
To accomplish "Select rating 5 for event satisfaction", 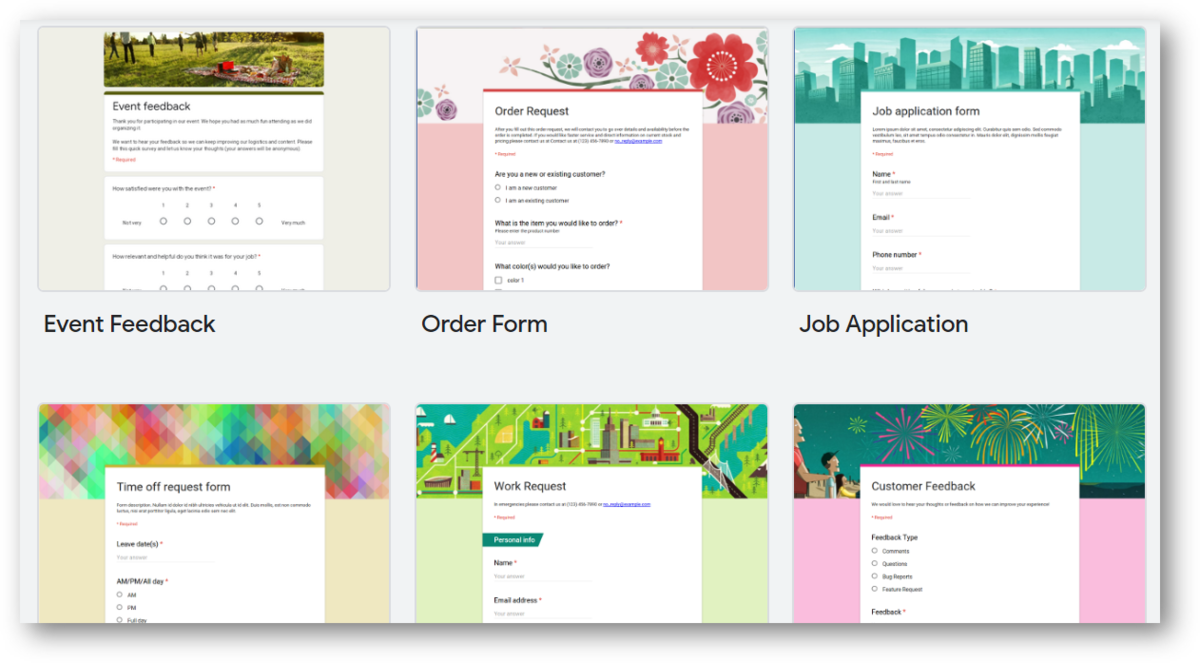I will click(259, 221).
